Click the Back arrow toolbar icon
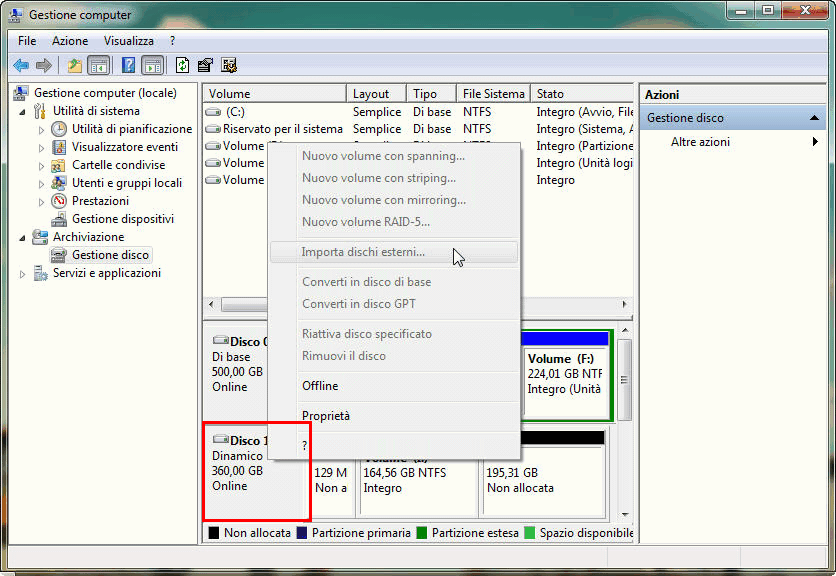This screenshot has width=836, height=576. point(21,66)
